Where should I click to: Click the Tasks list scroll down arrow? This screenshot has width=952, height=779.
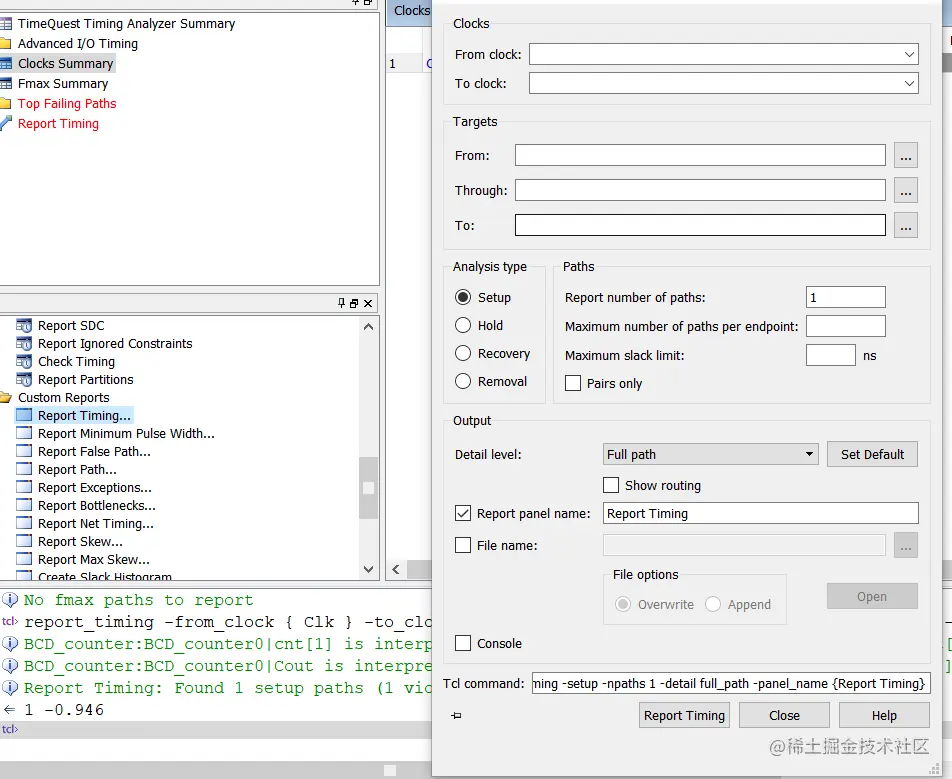pos(368,569)
